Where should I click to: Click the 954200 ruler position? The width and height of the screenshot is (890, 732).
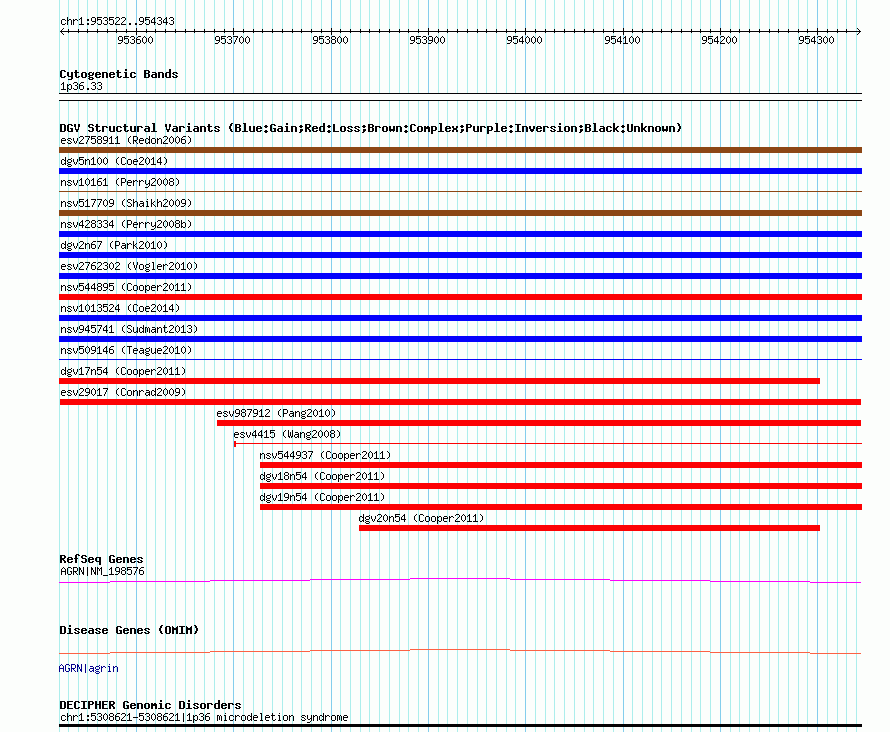(719, 40)
